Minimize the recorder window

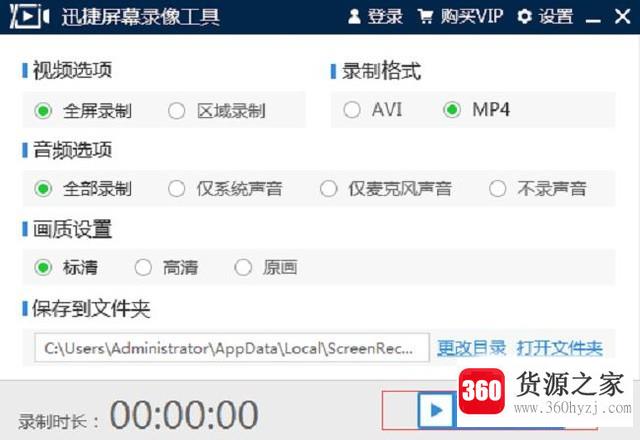tap(593, 18)
